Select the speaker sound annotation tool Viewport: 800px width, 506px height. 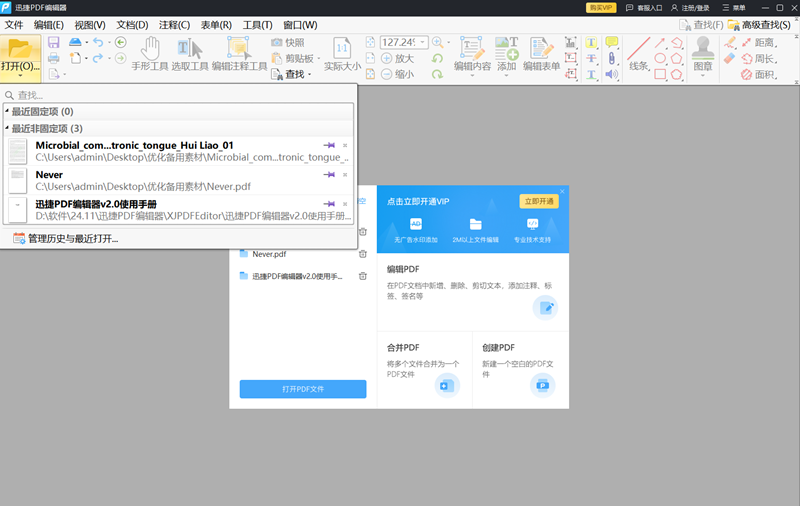(611, 74)
